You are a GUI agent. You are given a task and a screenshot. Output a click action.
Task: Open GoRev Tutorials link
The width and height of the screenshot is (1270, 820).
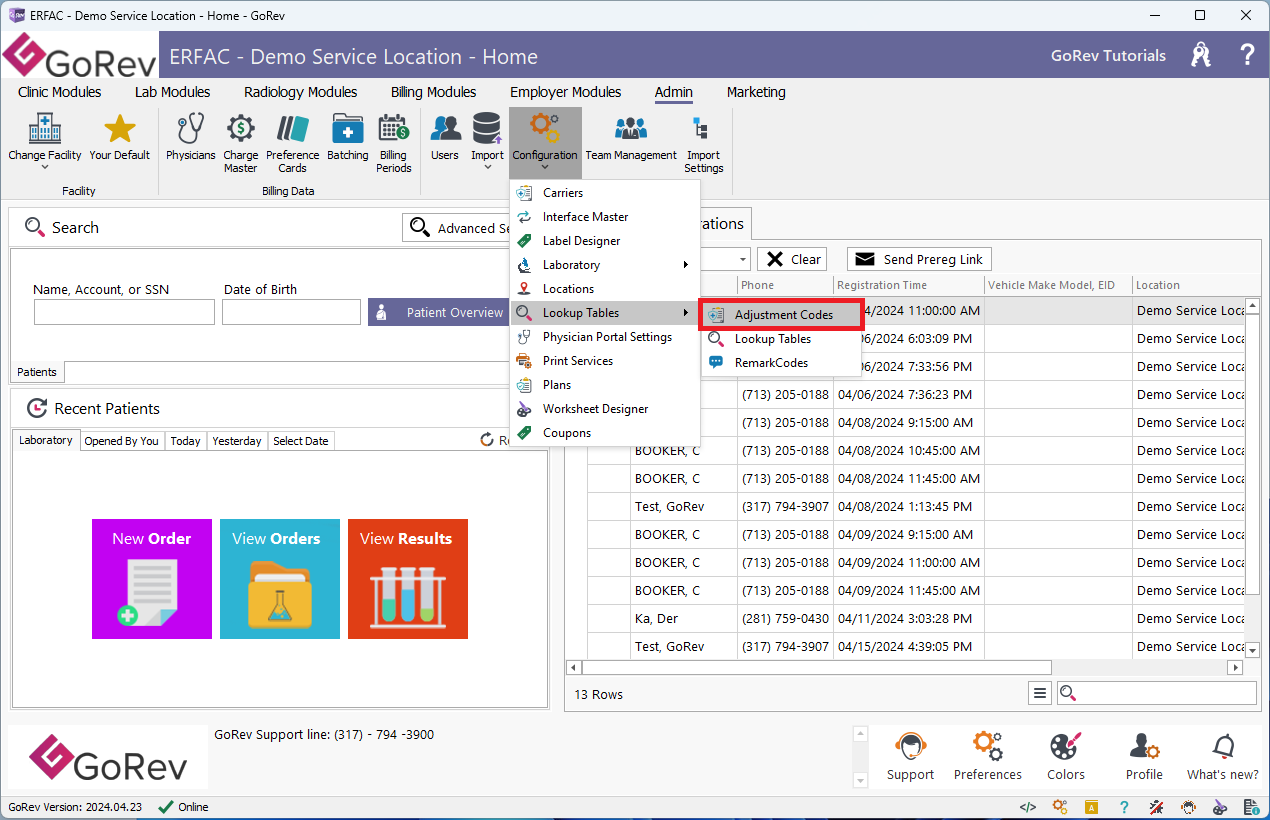[x=1108, y=56]
